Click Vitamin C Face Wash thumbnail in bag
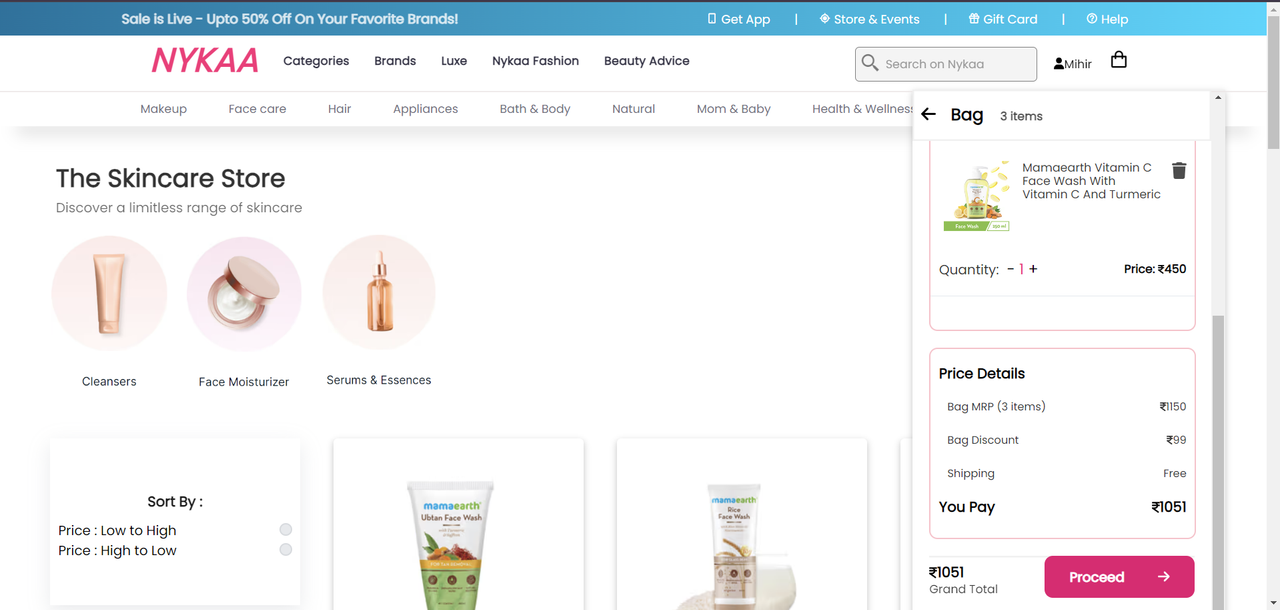Viewport: 1280px width, 610px height. point(977,197)
